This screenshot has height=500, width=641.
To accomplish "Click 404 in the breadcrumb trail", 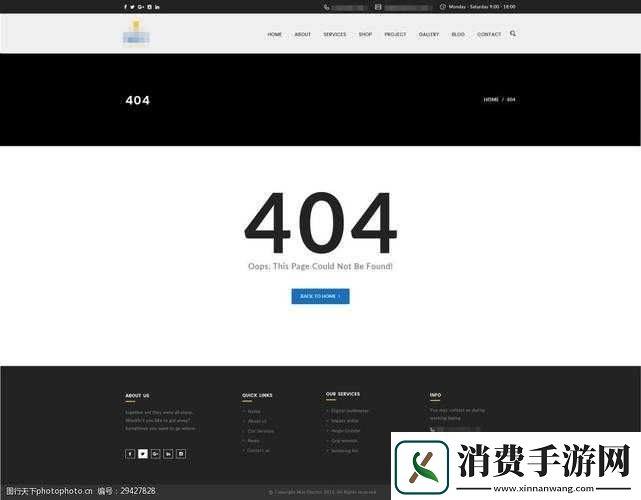I will click(x=511, y=100).
